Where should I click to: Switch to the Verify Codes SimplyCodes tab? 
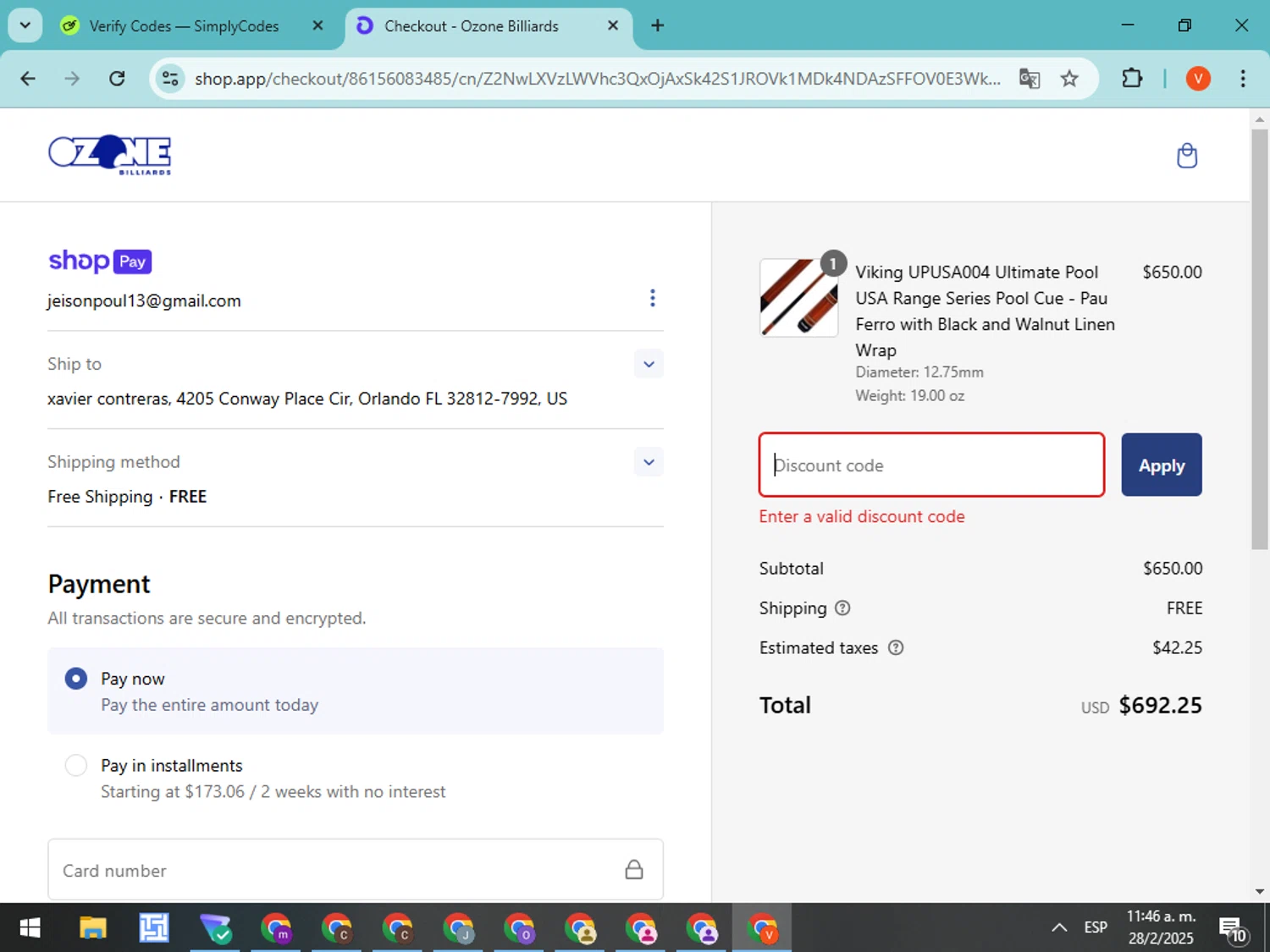click(184, 26)
